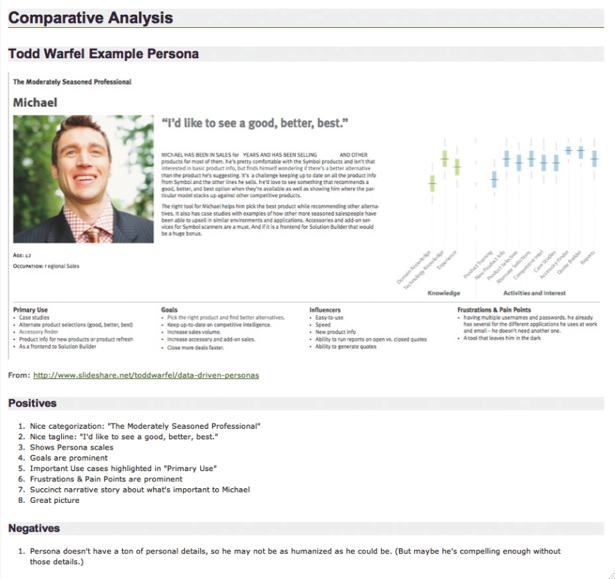Viewport: 615px width, 579px height.
Task: Select the Todd Warfel Example Persona heading
Action: tap(104, 53)
